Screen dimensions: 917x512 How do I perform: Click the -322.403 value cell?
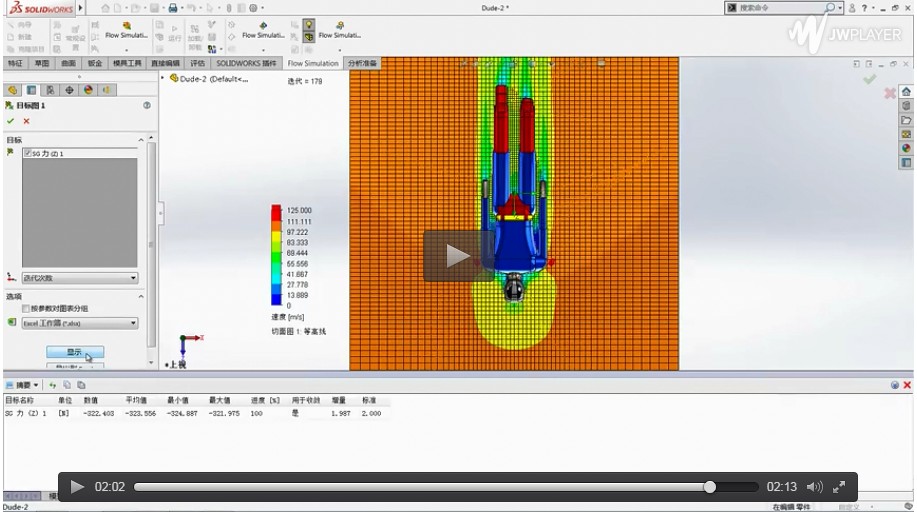click(99, 413)
